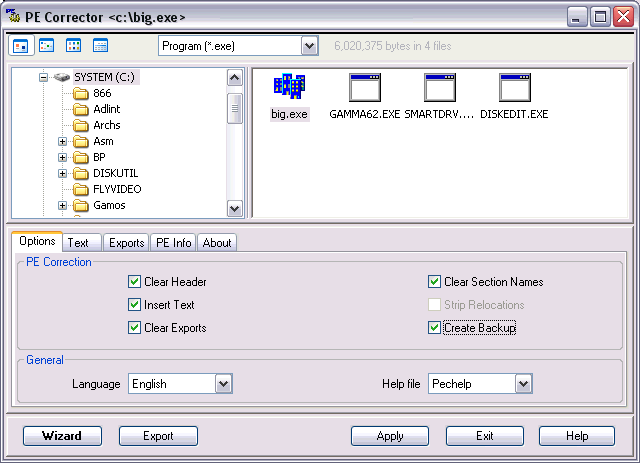The image size is (640, 463).
Task: Click the Apply button
Action: point(390,436)
